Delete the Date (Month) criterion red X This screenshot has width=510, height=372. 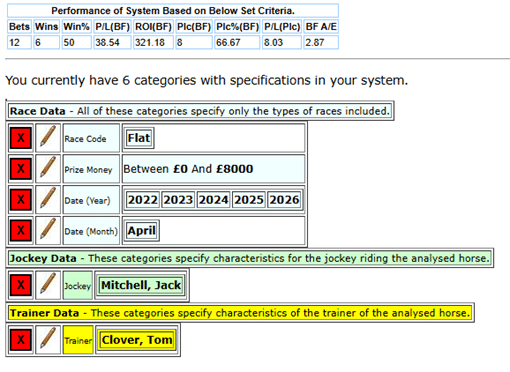click(x=21, y=230)
